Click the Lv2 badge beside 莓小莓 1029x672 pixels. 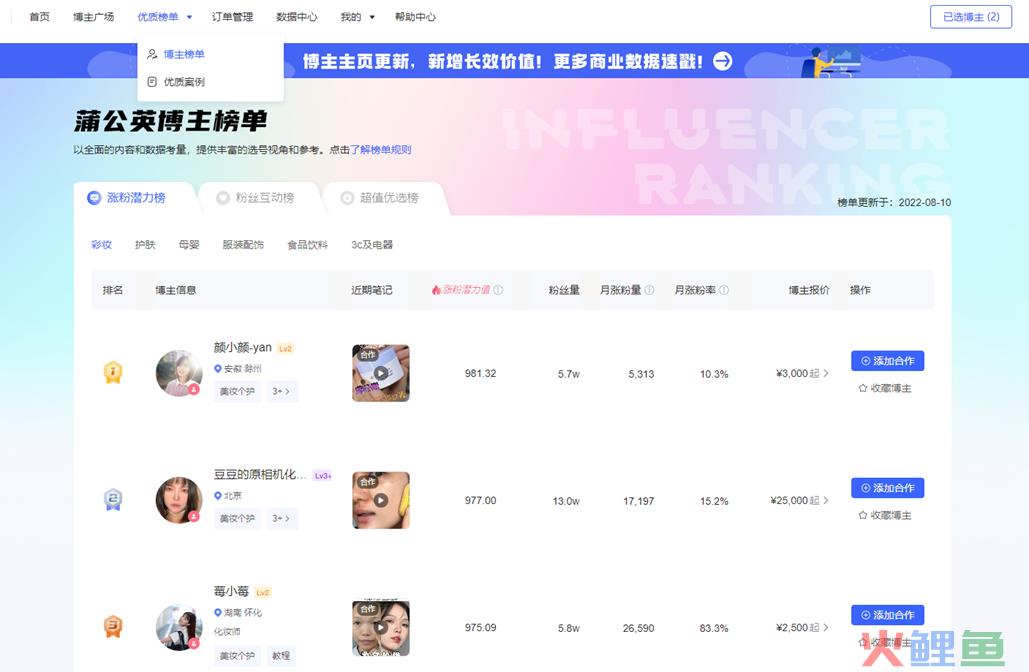click(x=262, y=592)
